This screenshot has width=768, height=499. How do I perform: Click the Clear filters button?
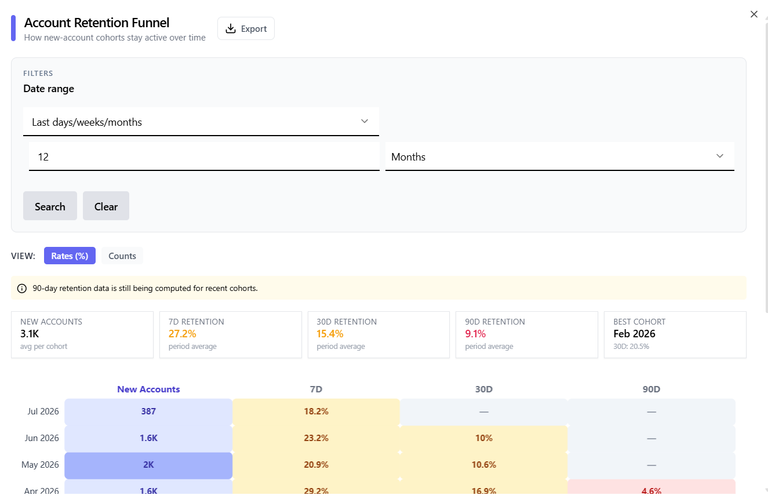(106, 206)
